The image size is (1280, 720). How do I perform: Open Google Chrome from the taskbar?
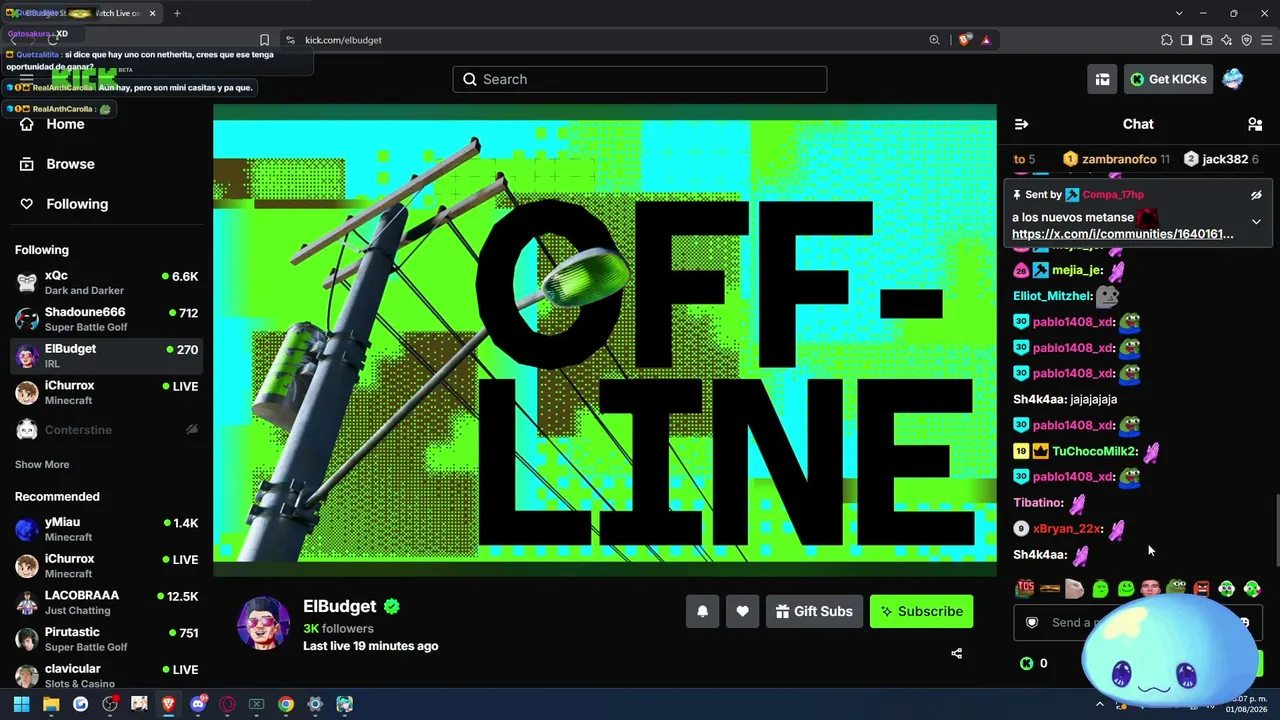(x=286, y=704)
